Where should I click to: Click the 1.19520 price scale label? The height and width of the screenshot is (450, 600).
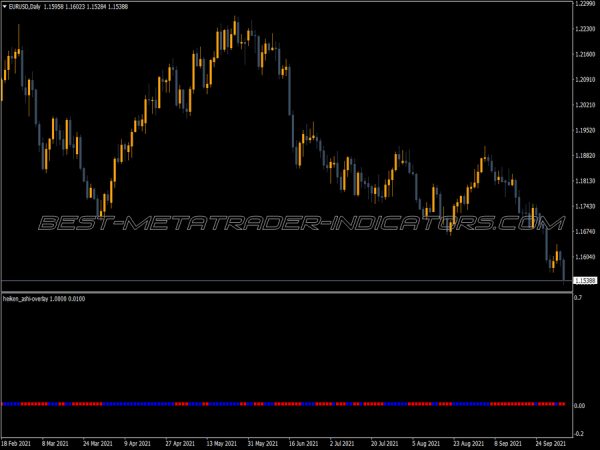coord(585,130)
